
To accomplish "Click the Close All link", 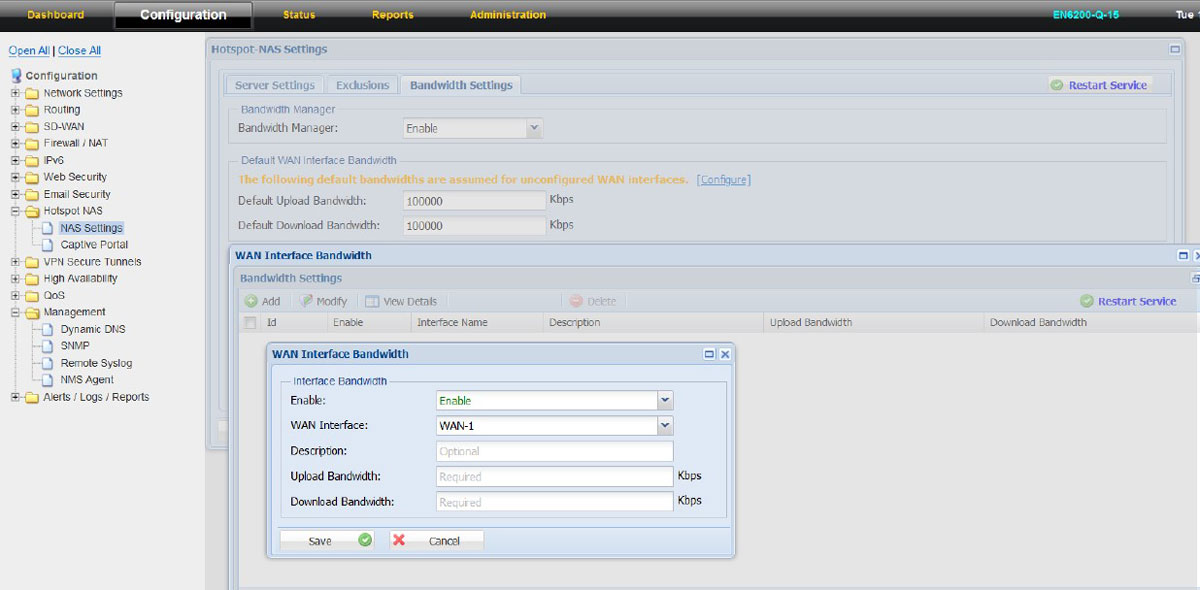I will pos(79,51).
